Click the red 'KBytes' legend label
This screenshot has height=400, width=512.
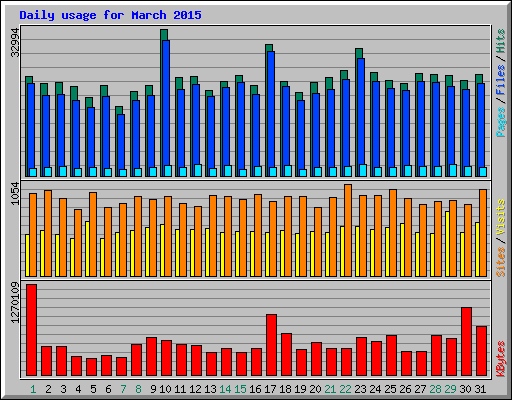tap(500, 359)
